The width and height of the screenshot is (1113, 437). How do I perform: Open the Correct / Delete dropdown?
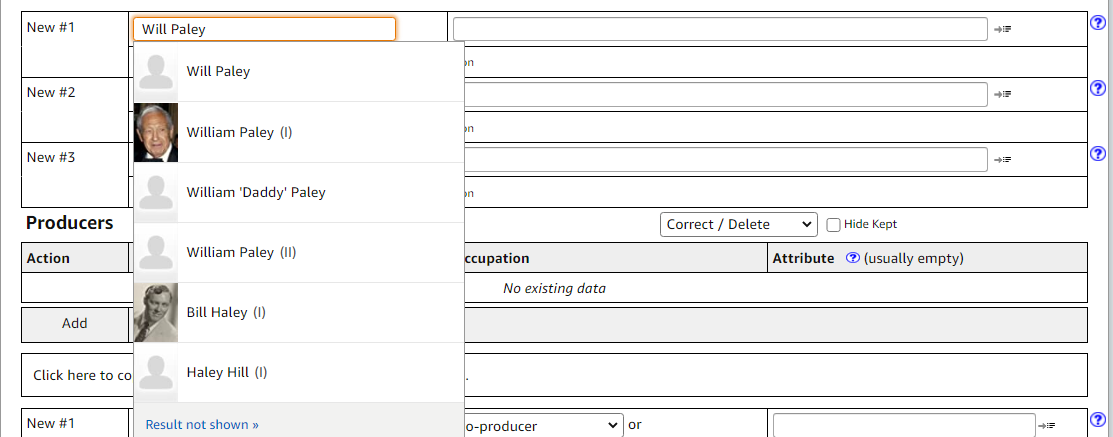point(738,224)
